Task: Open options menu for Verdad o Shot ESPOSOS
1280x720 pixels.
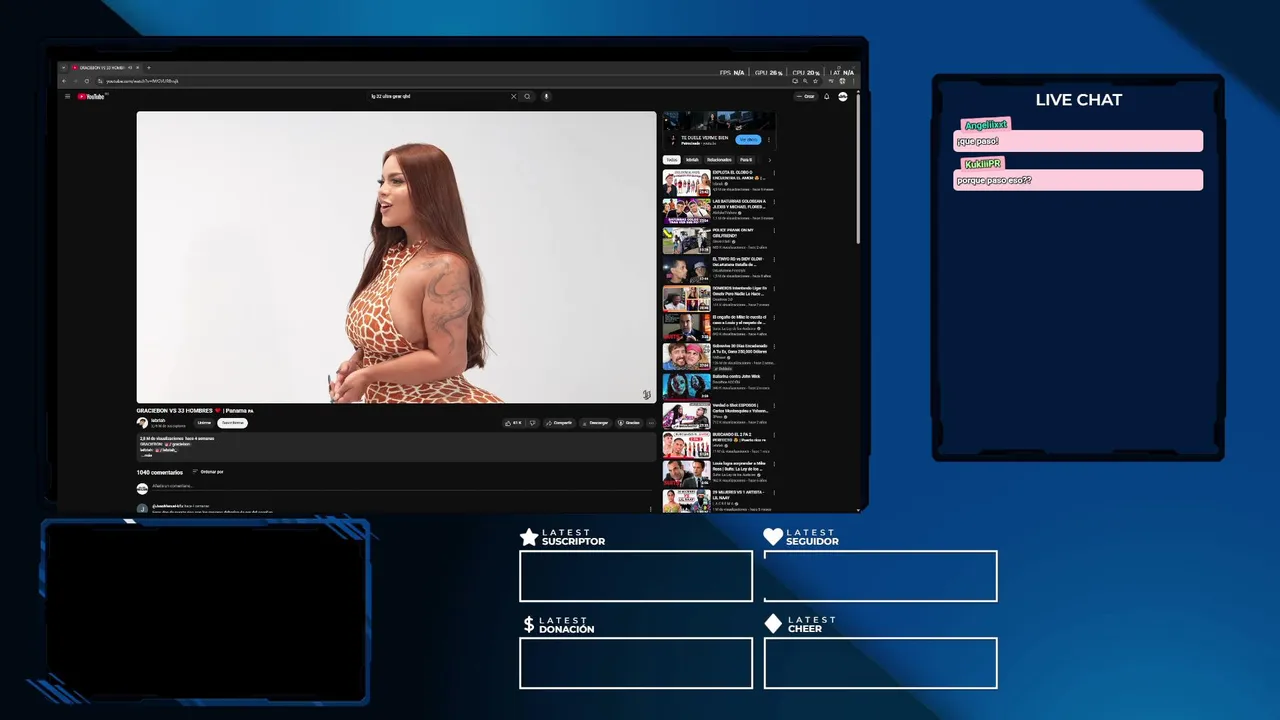Action: pyautogui.click(x=774, y=406)
